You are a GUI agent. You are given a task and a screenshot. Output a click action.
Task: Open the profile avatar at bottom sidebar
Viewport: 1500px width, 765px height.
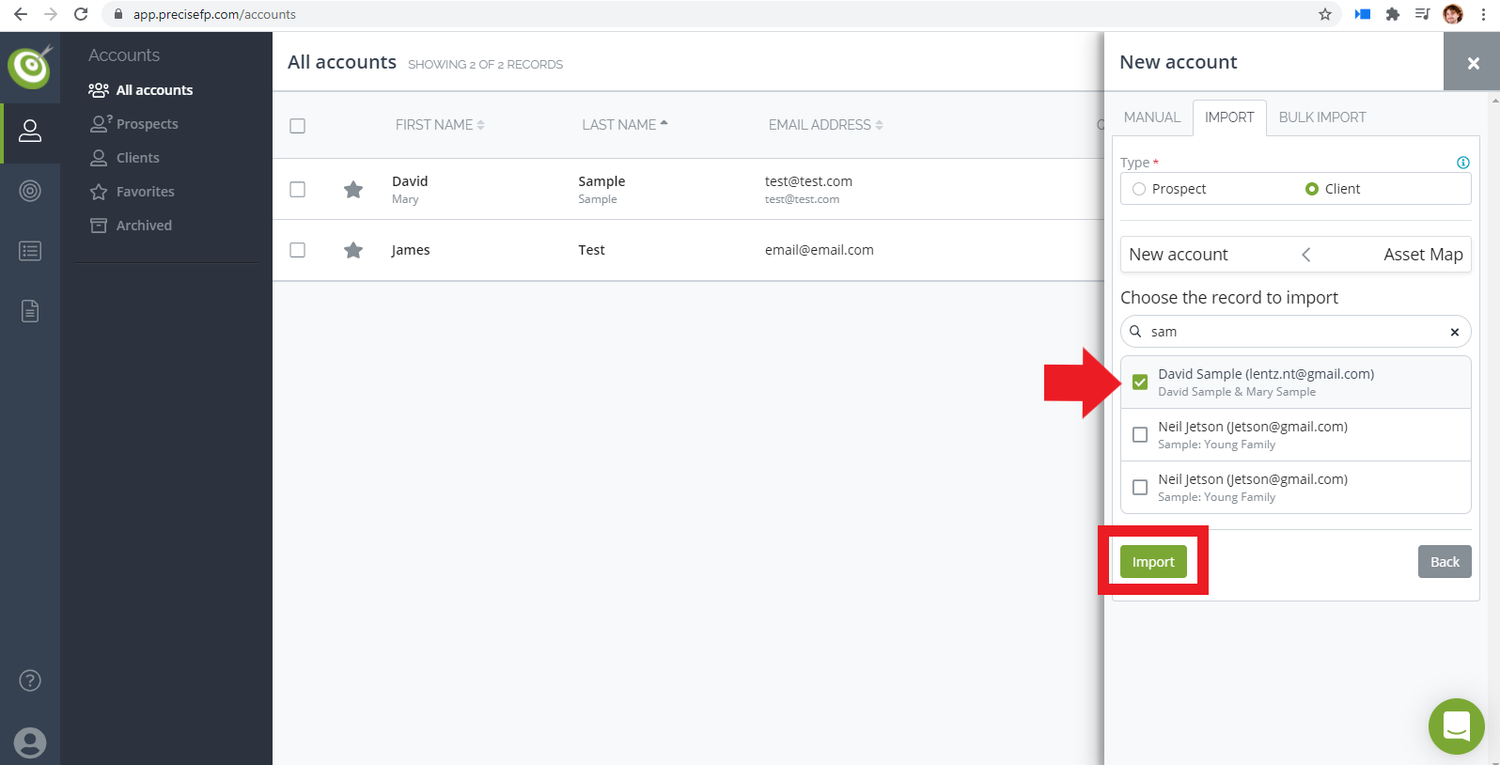(30, 743)
